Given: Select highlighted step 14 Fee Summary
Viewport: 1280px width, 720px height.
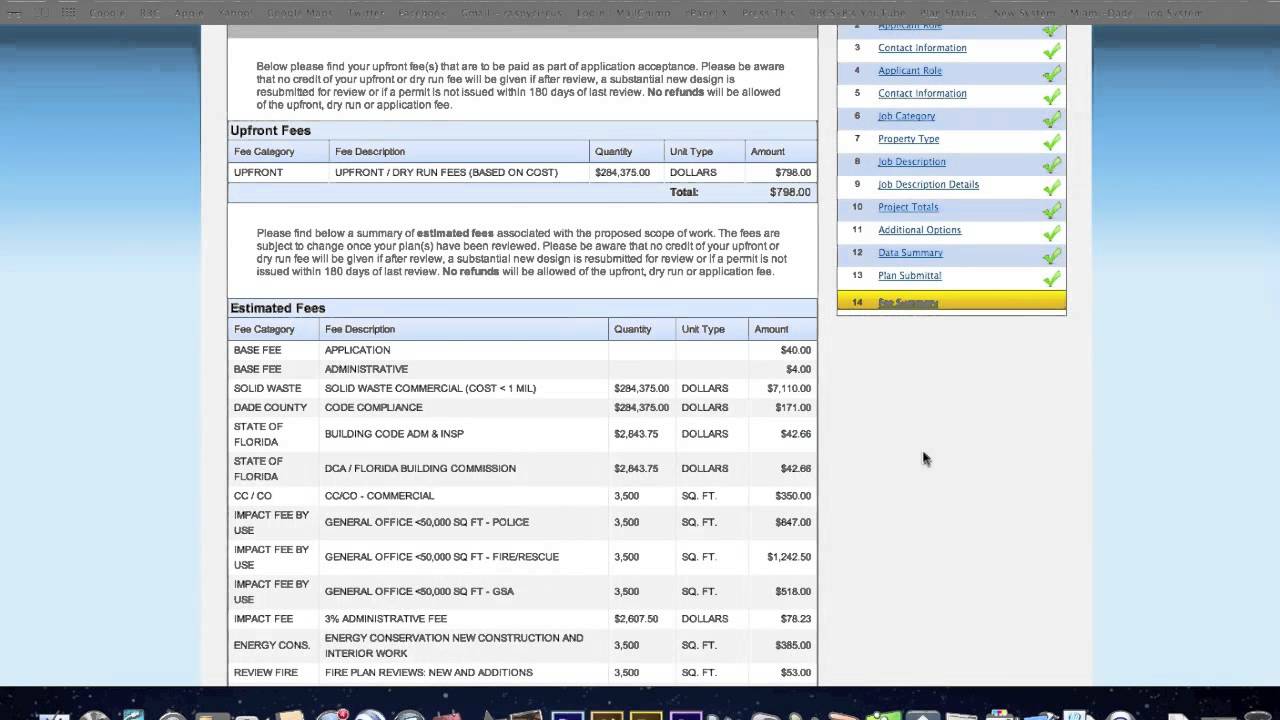Looking at the screenshot, I should [x=951, y=301].
